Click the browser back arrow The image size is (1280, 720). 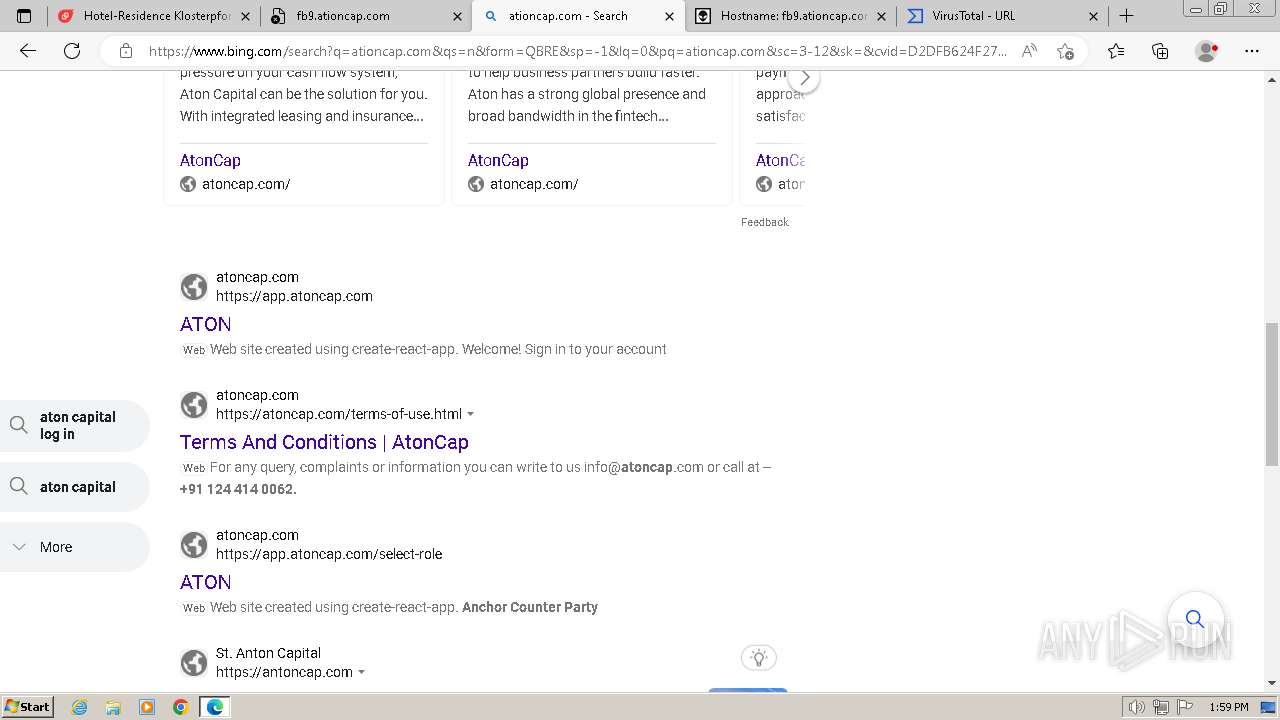[28, 51]
